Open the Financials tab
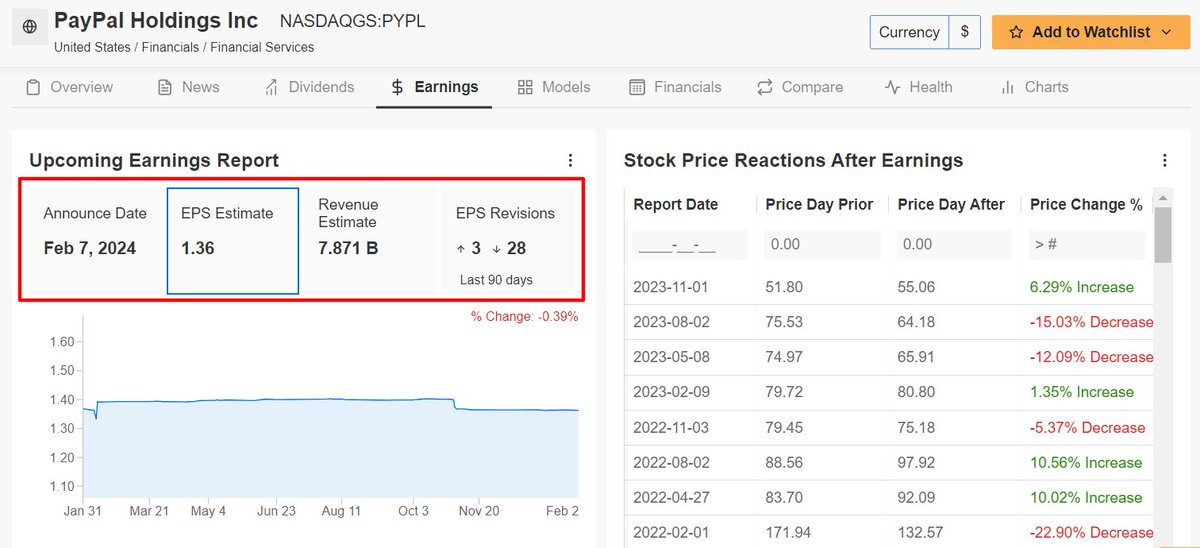The height and width of the screenshot is (548, 1200). (x=675, y=87)
